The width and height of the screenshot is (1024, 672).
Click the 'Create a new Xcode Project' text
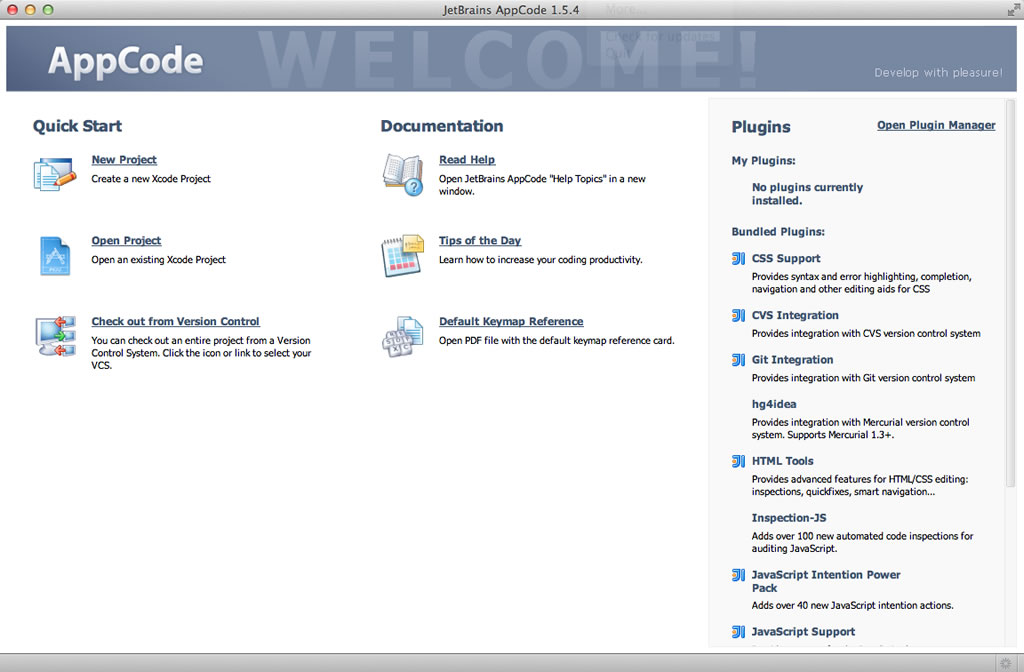[x=151, y=179]
